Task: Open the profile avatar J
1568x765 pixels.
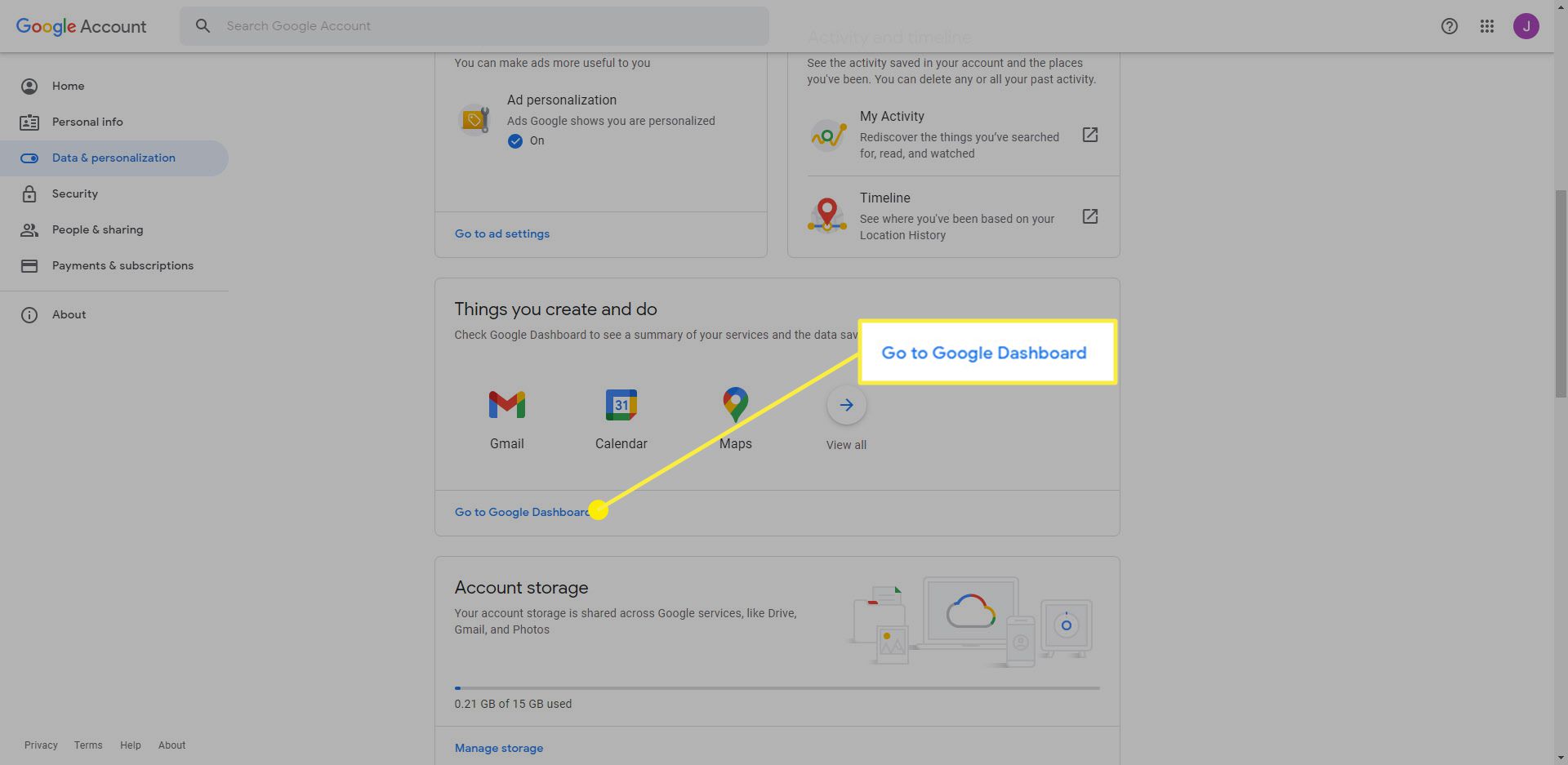Action: (1526, 26)
